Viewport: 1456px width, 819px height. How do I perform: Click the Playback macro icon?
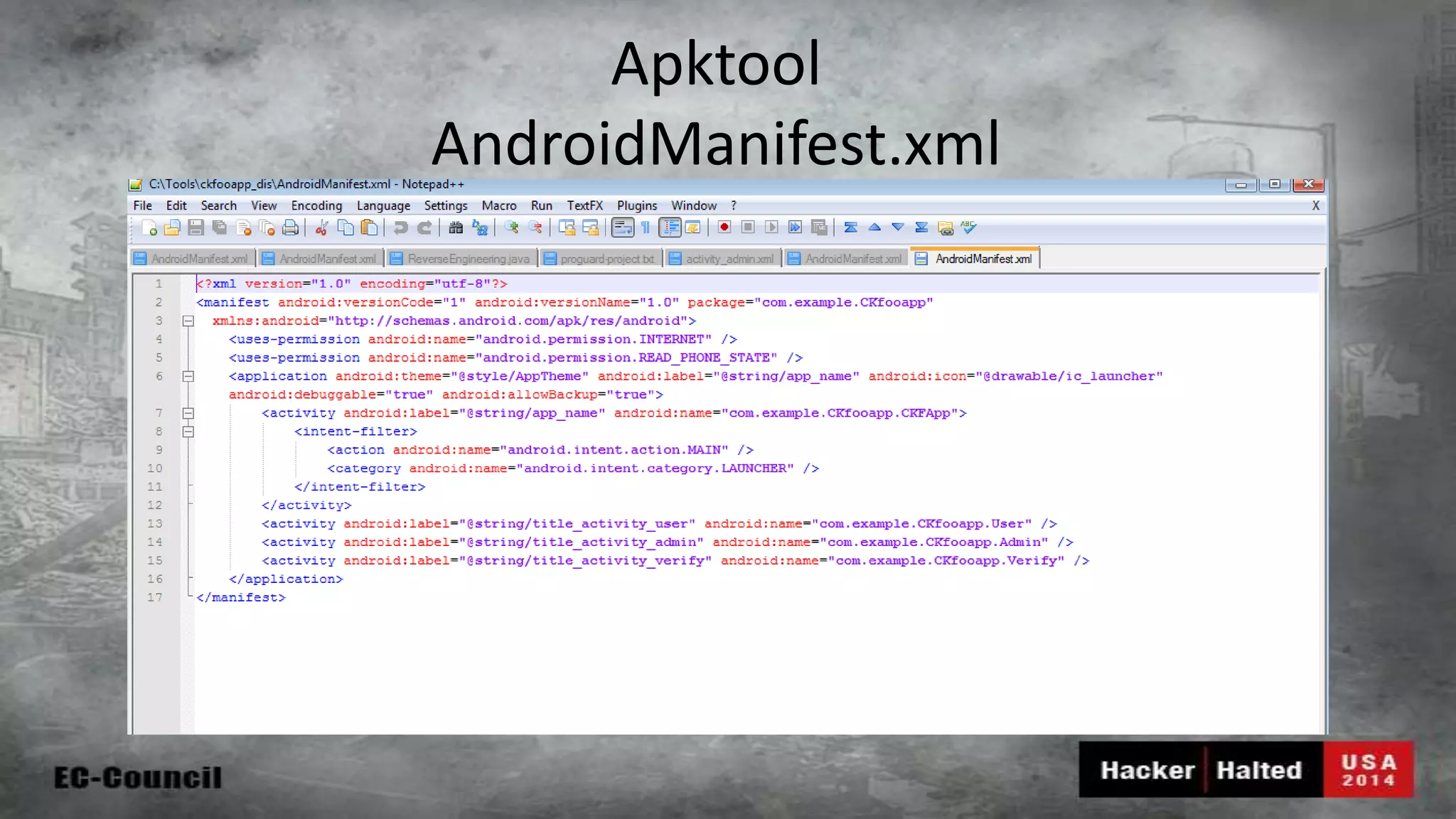[x=771, y=227]
